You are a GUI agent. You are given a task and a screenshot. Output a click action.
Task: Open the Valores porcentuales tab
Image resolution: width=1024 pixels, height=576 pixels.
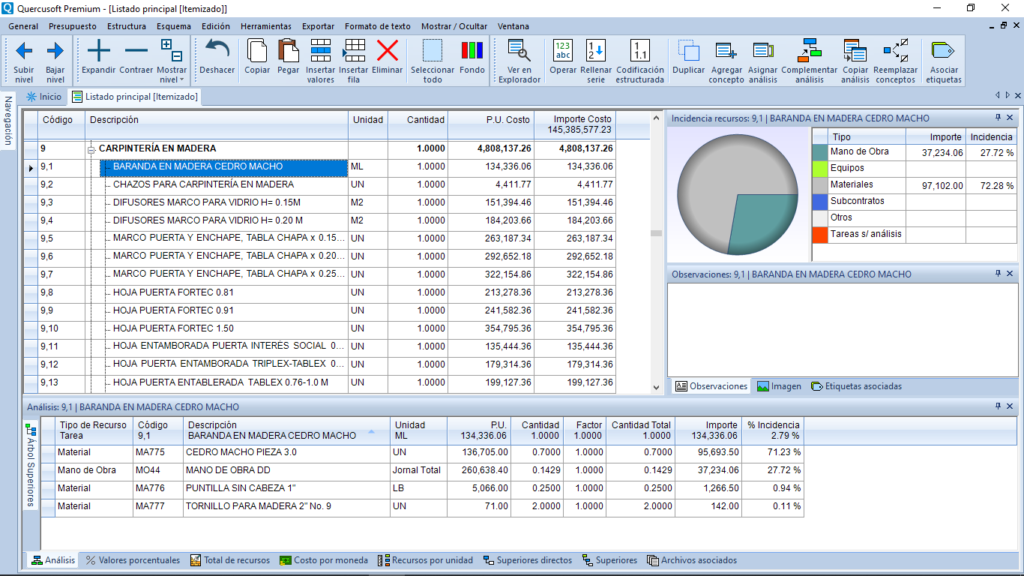[133, 560]
